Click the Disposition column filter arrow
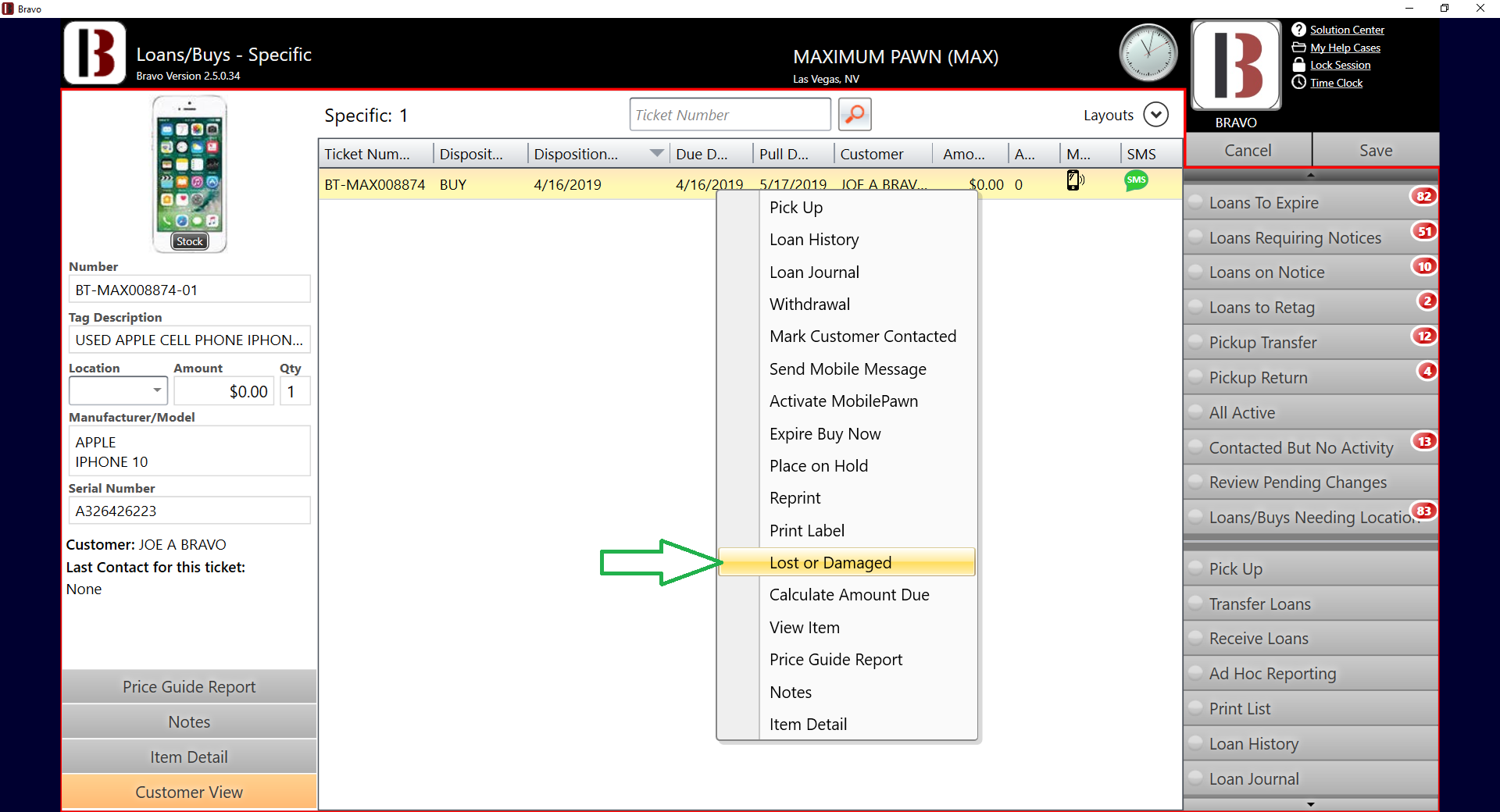This screenshot has width=1500, height=812. 657,153
